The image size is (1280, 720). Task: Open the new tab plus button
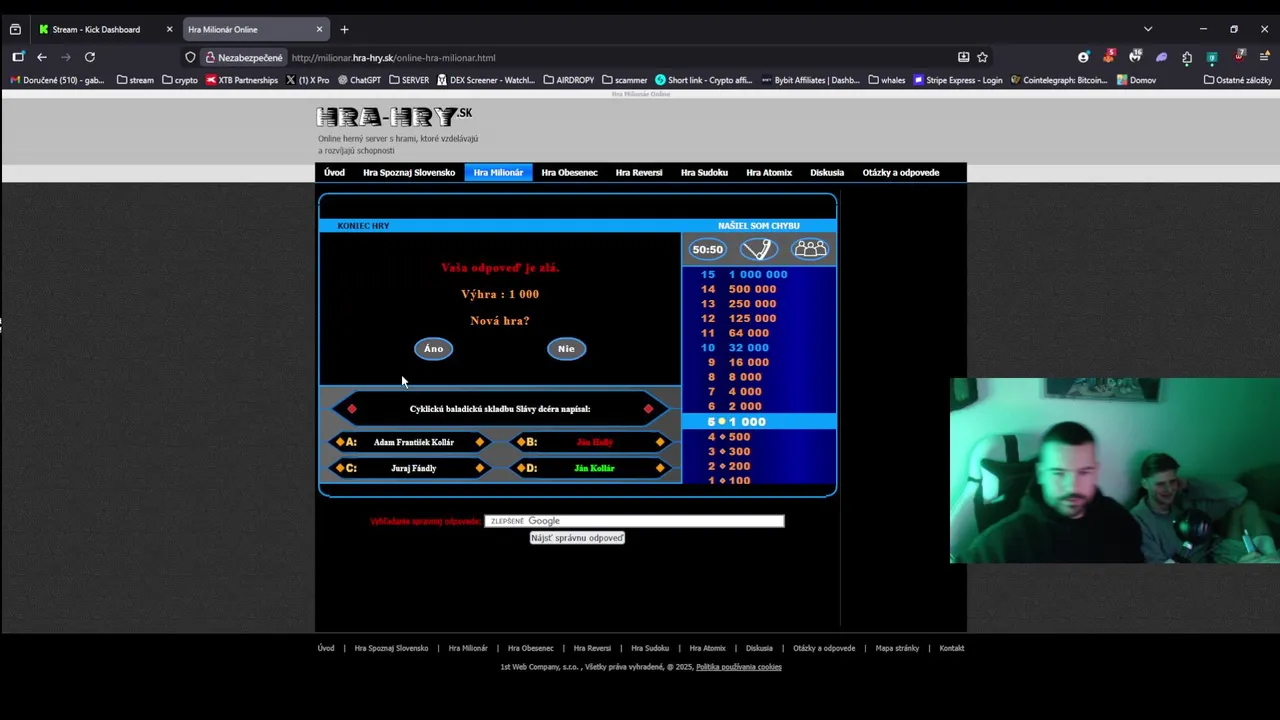tap(344, 29)
